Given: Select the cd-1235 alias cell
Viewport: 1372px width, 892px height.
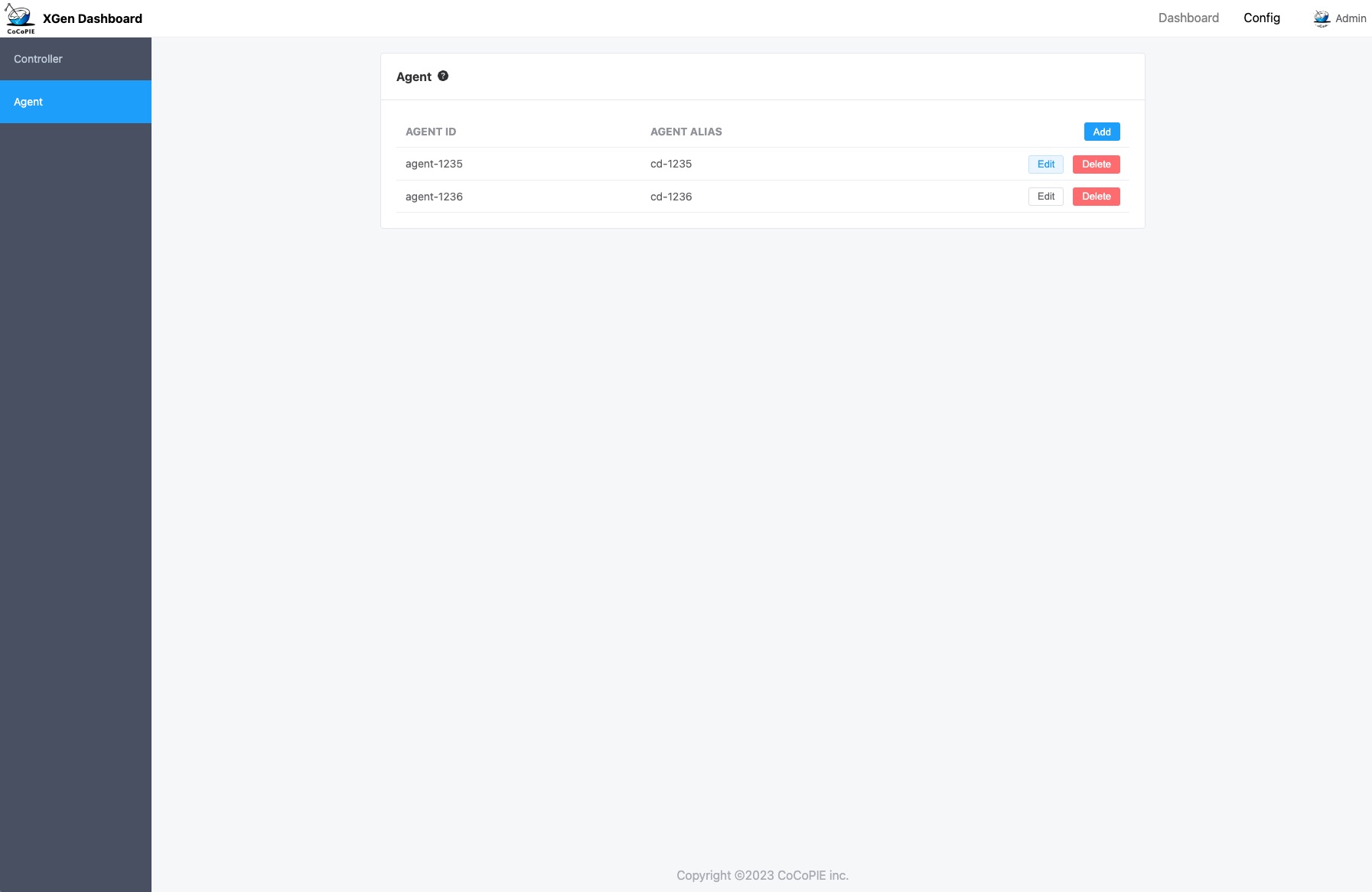Looking at the screenshot, I should pos(671,164).
